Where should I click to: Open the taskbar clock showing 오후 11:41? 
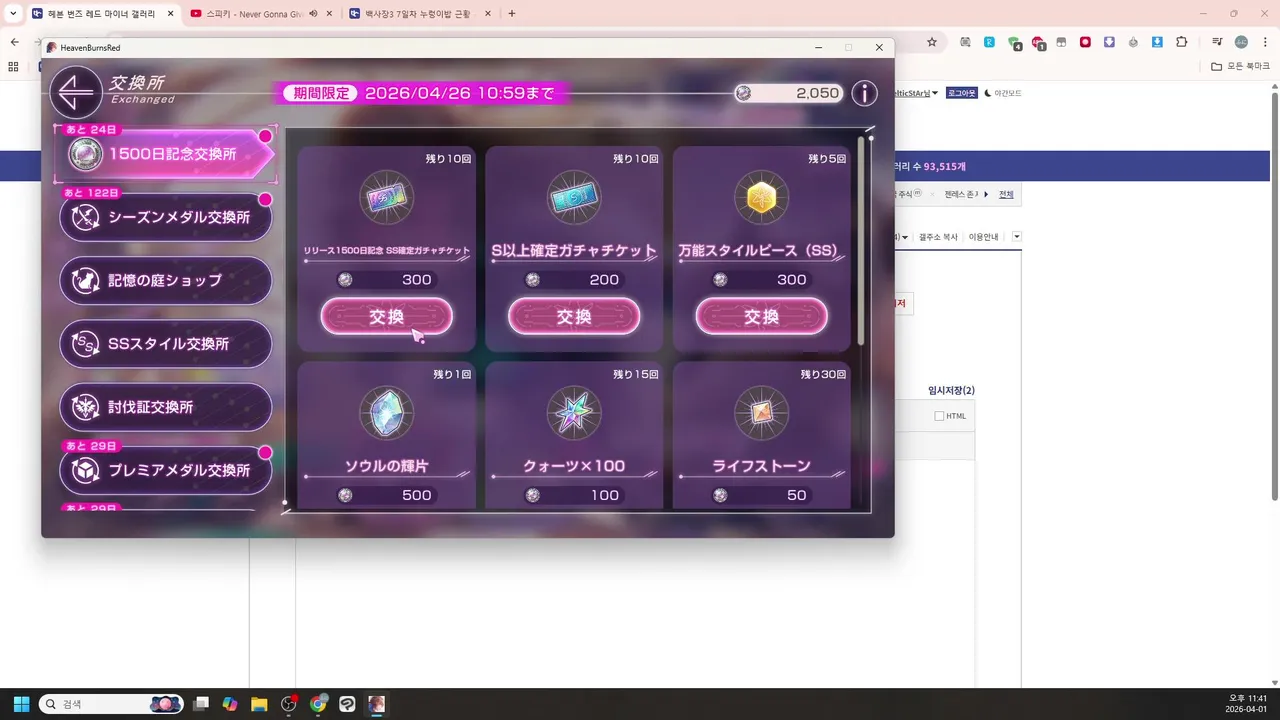coord(1247,704)
